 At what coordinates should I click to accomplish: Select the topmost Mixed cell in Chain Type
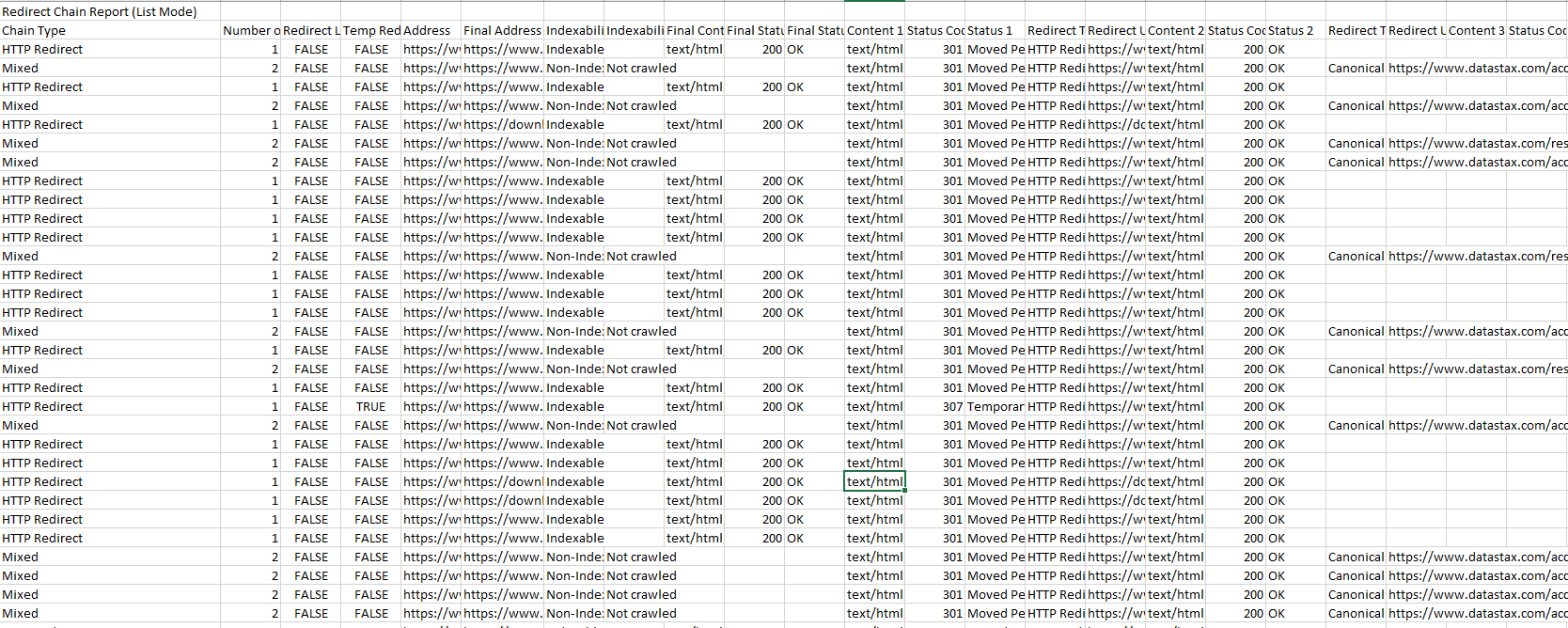[x=110, y=68]
